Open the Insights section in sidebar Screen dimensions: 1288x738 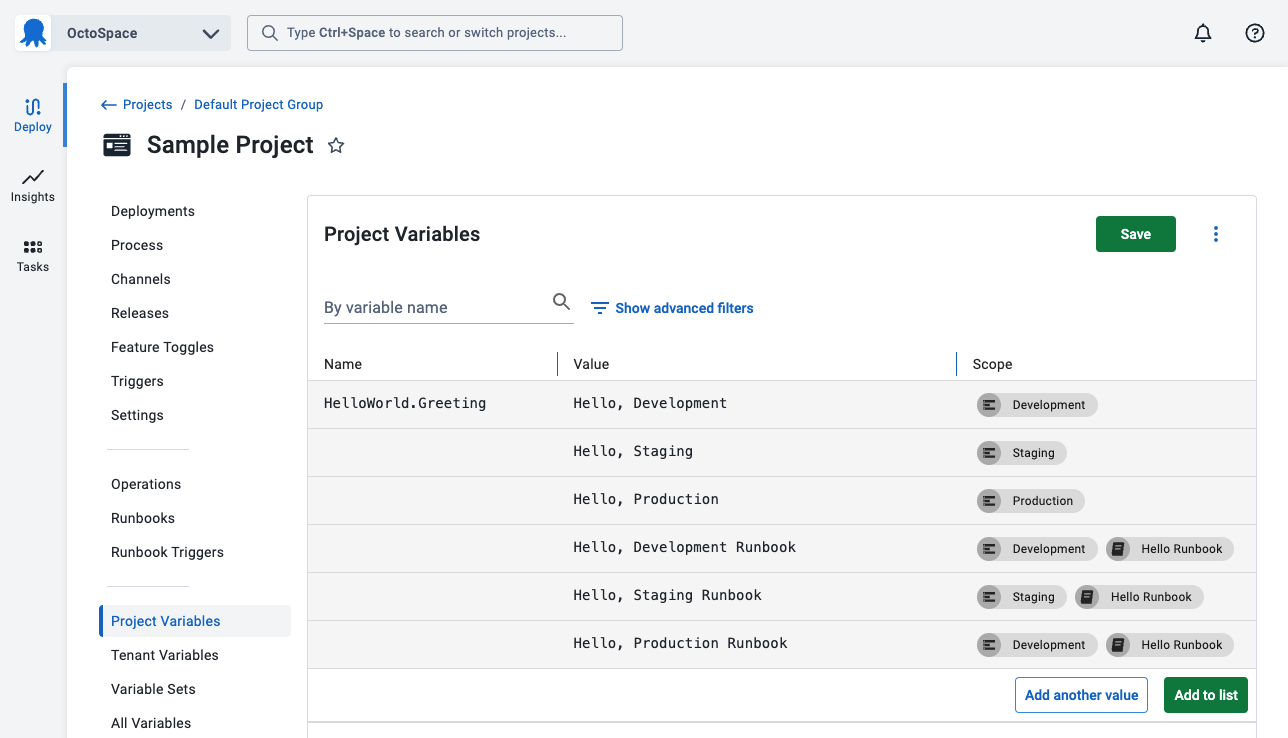[x=33, y=185]
